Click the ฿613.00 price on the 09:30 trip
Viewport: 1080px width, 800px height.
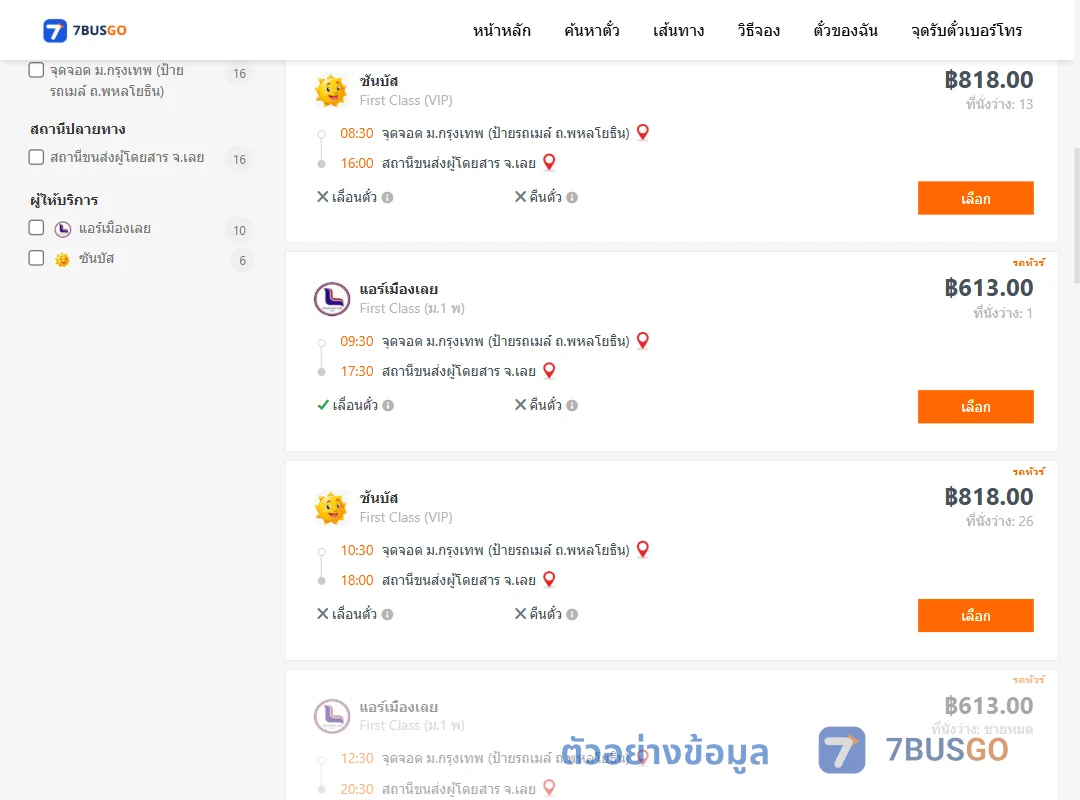coord(988,288)
